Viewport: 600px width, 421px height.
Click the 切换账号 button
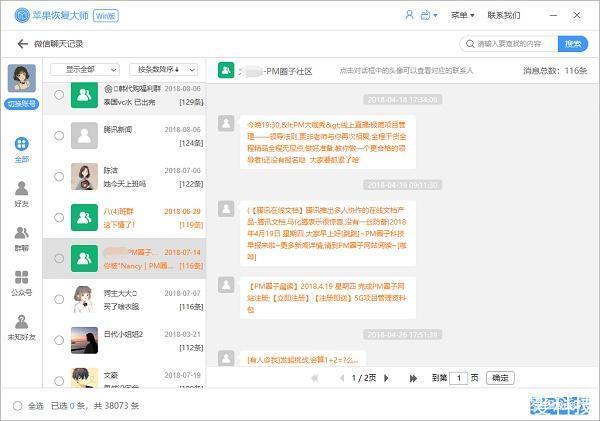(x=22, y=104)
